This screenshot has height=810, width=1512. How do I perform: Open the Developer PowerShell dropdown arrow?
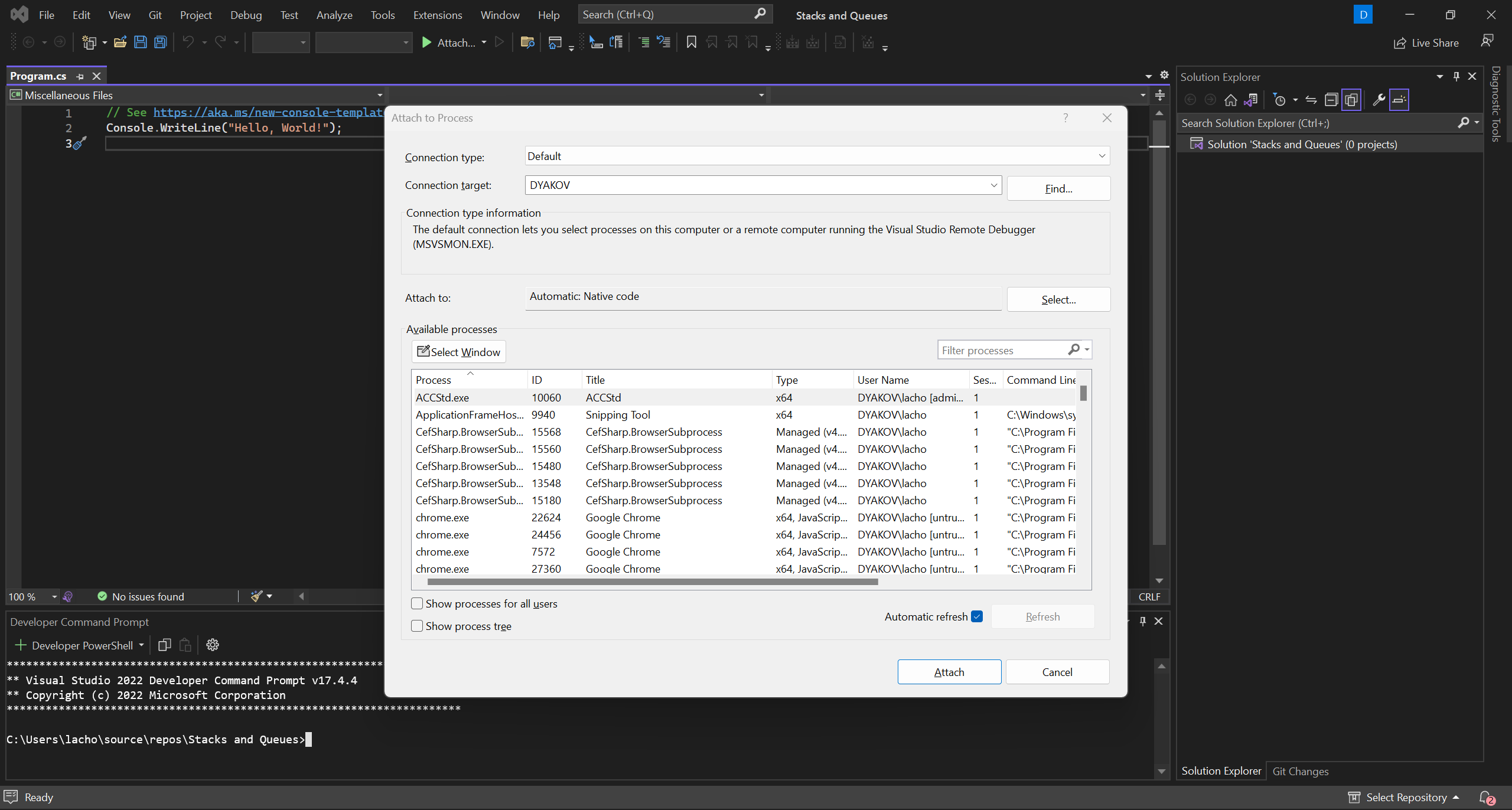click(141, 645)
